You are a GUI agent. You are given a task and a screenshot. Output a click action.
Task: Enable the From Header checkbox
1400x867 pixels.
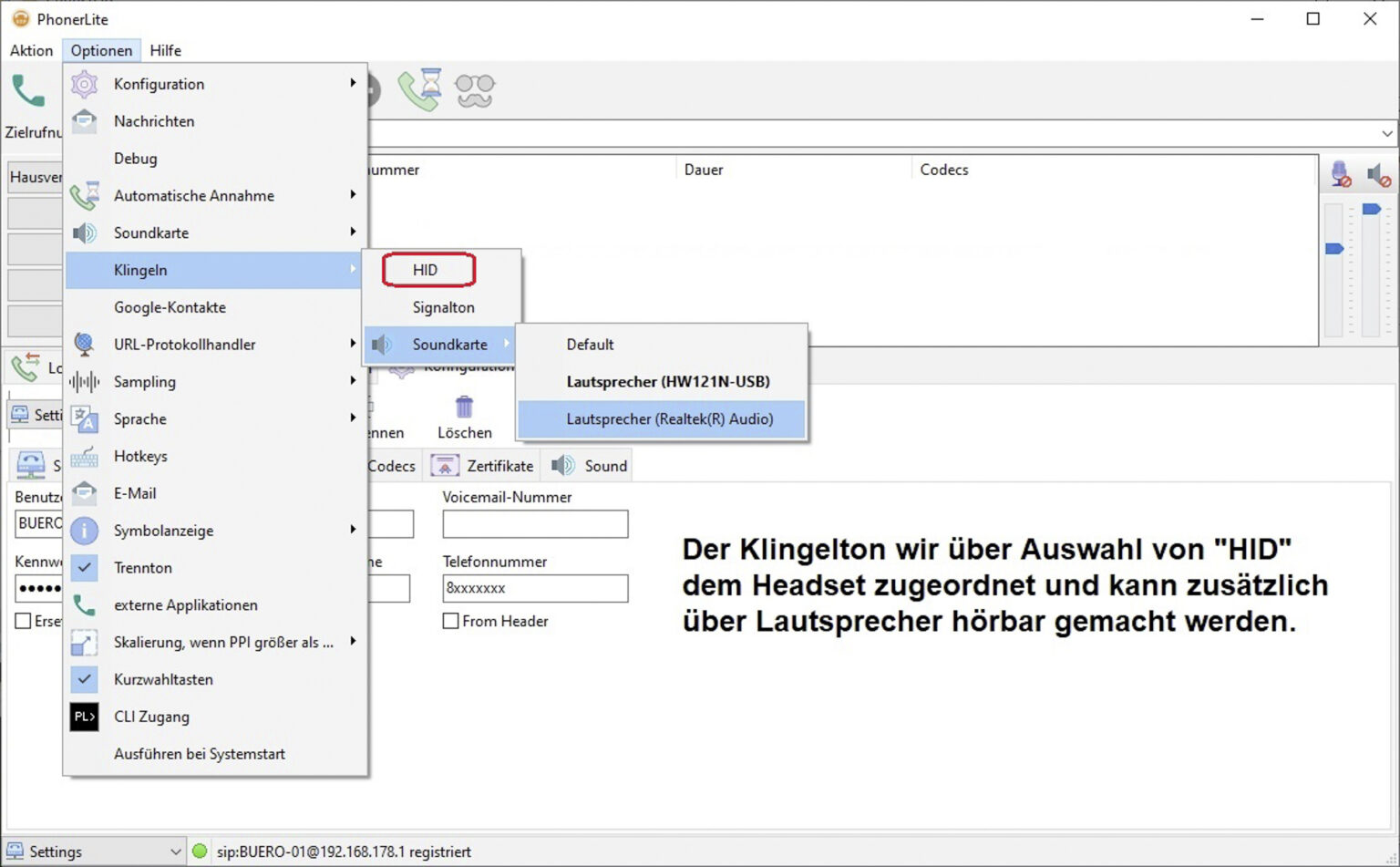pos(450,621)
